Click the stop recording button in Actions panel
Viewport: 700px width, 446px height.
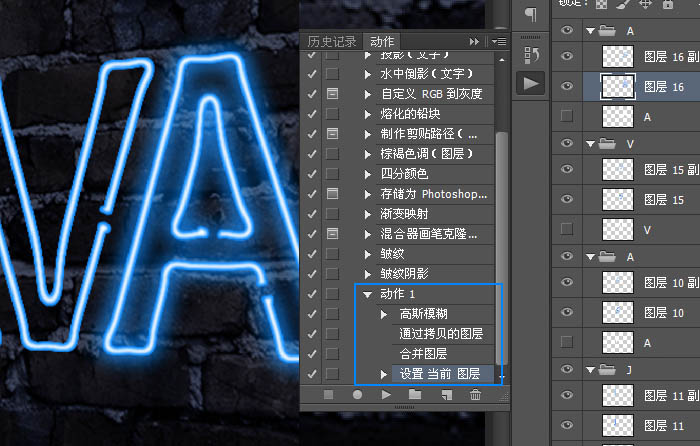coord(329,395)
